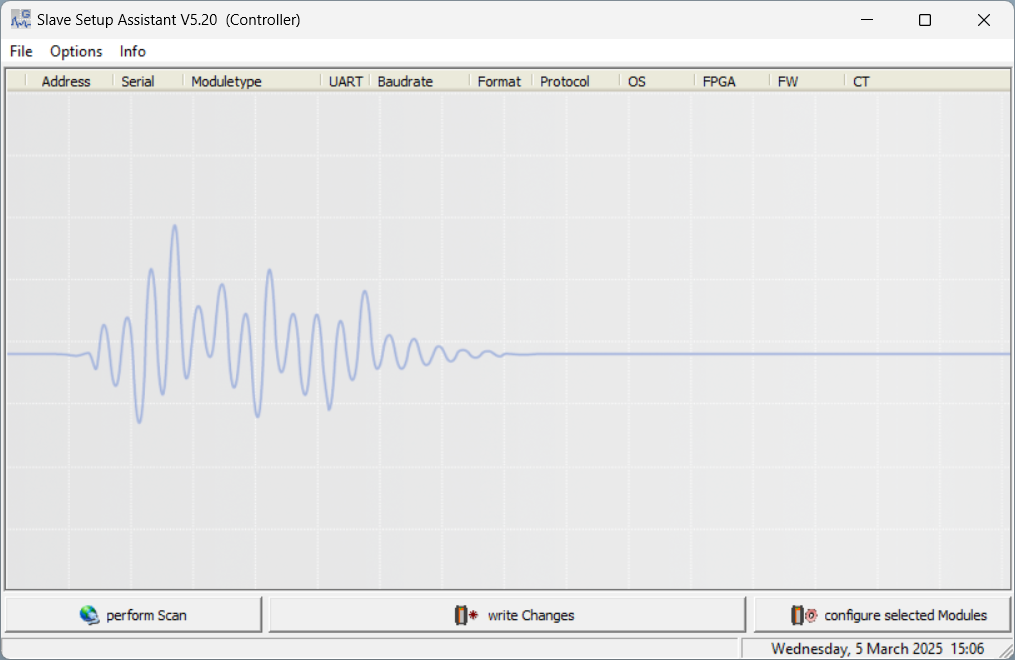Sort the list by Baudrate
Viewport: 1015px width, 660px height.
(403, 81)
